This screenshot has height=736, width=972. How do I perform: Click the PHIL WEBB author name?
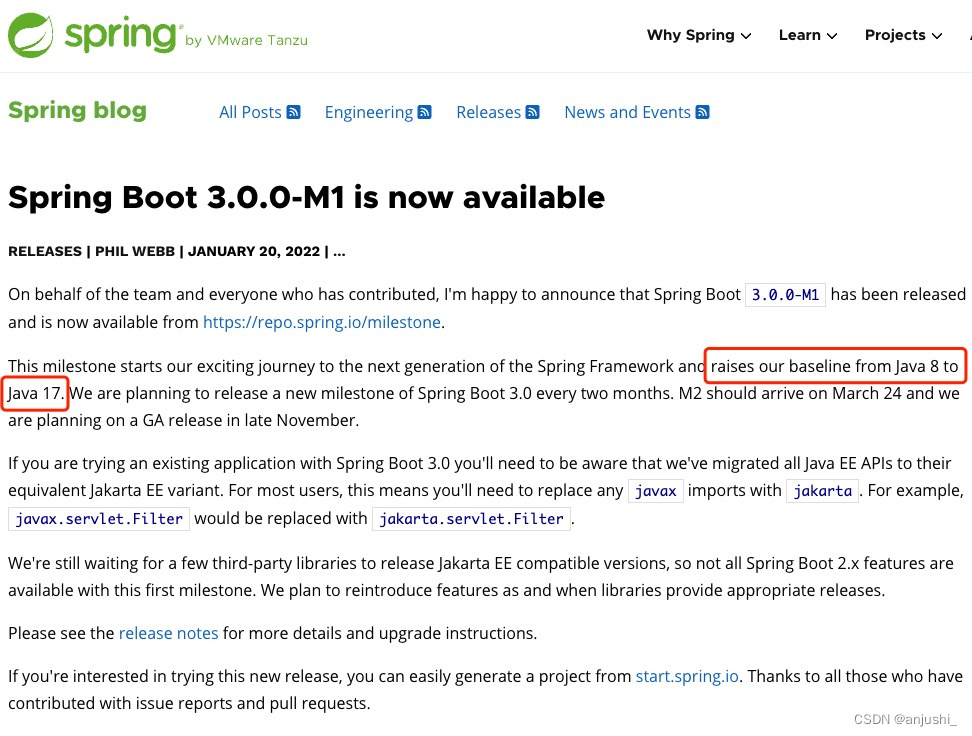pos(135,251)
